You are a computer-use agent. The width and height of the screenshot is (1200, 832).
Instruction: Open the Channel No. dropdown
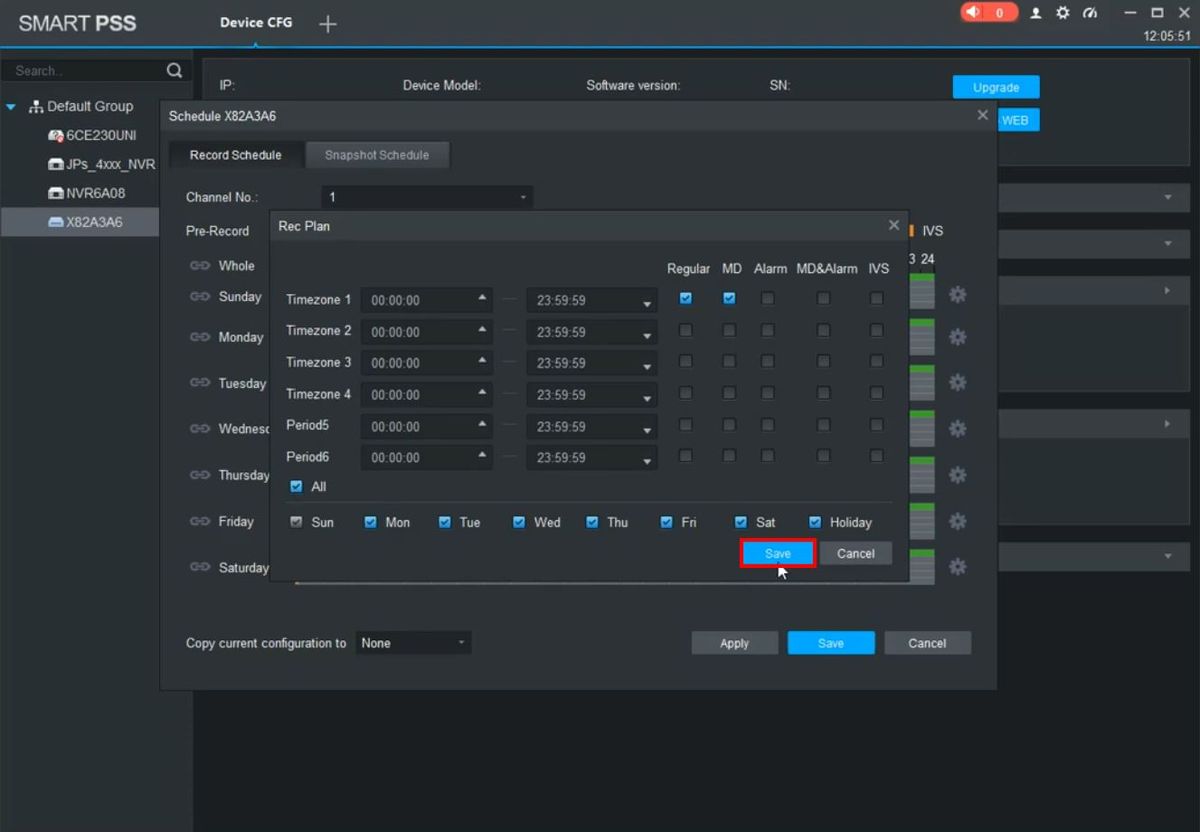click(x=427, y=198)
